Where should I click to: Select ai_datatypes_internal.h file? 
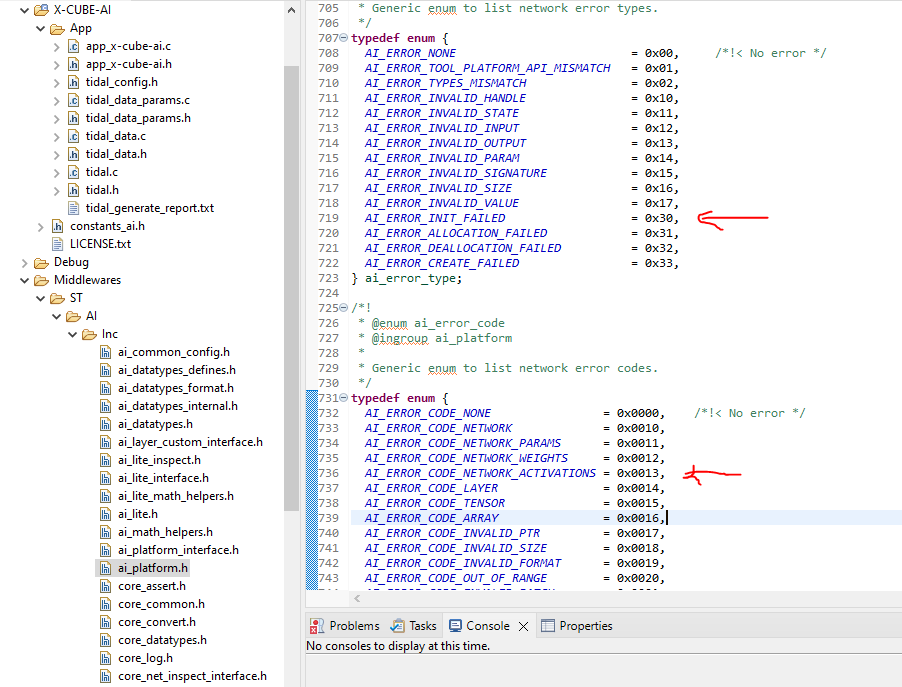point(178,406)
